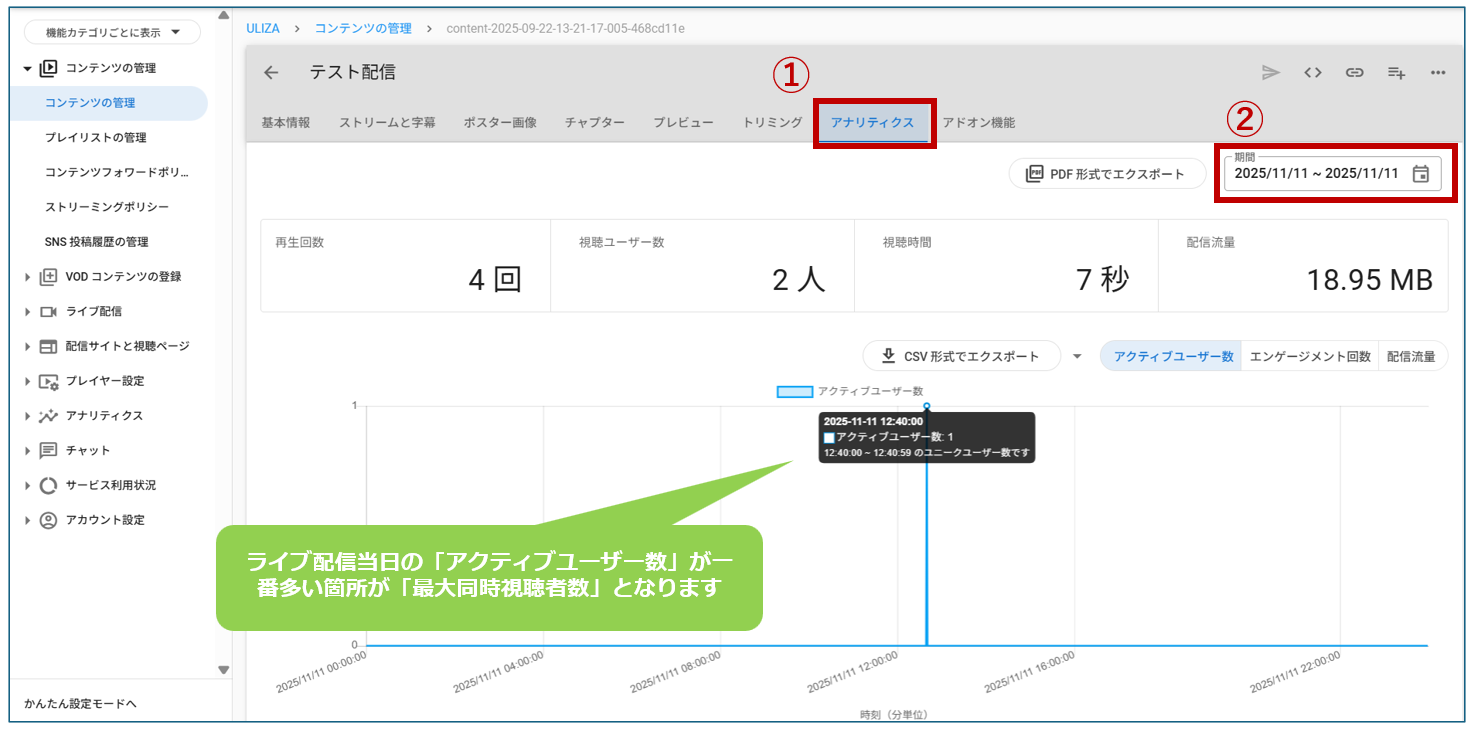The height and width of the screenshot is (730, 1474).
Task: Click the CSV 形式でエクスポート button
Action: pyautogui.click(x=961, y=356)
